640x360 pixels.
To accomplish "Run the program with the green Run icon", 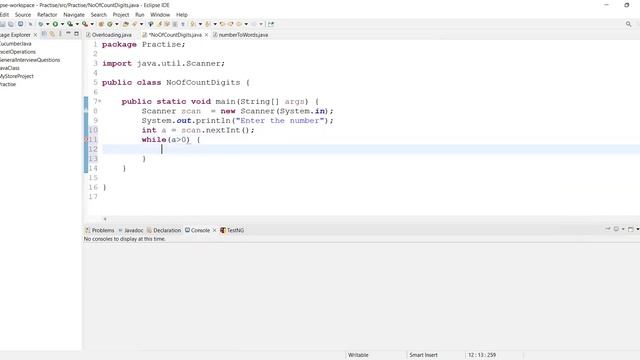I will (55, 24).
